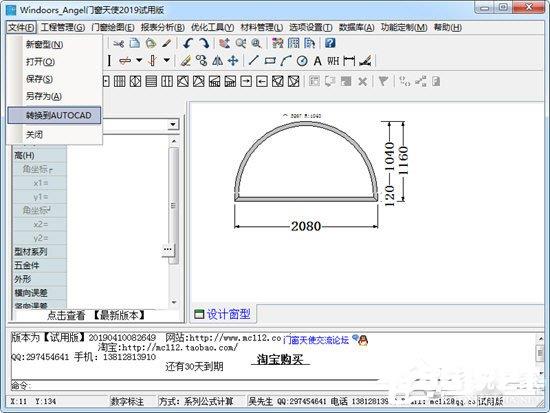Screen dimensions: 550x413
Task: Click the ellipsis button in property panel
Action: (168, 249)
